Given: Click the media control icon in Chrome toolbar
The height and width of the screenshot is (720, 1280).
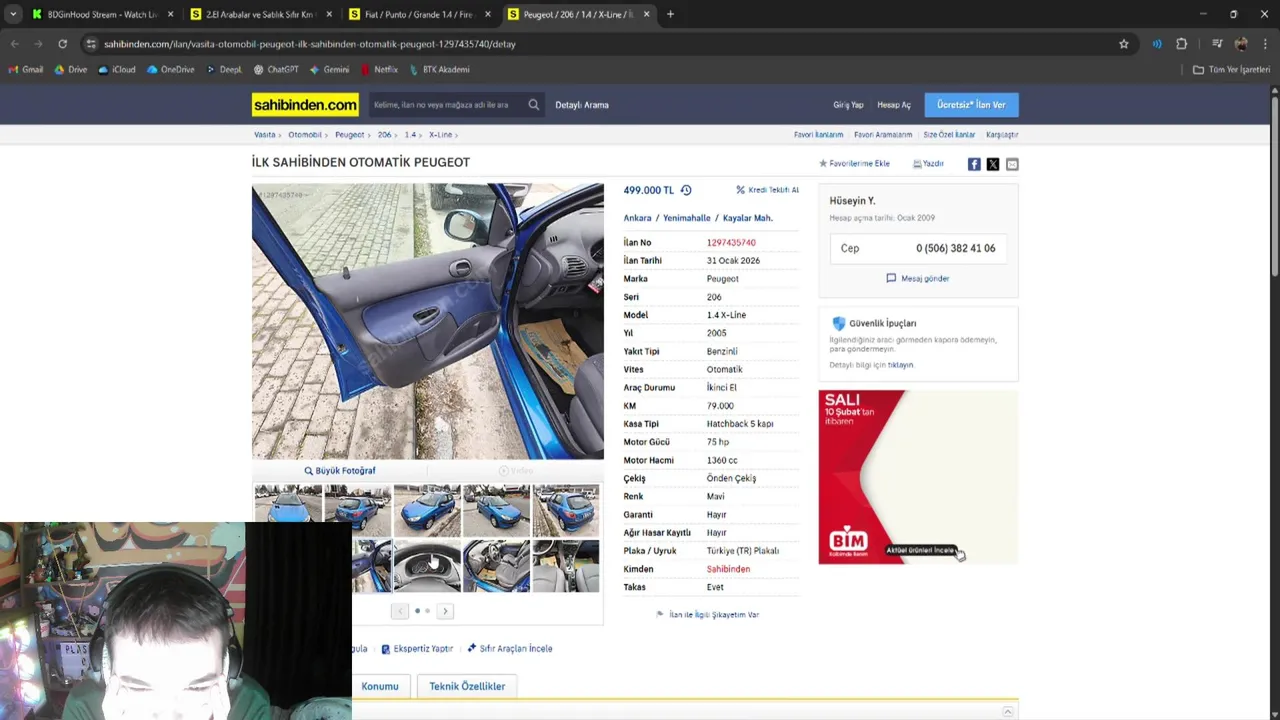Looking at the screenshot, I should pos(1217,44).
